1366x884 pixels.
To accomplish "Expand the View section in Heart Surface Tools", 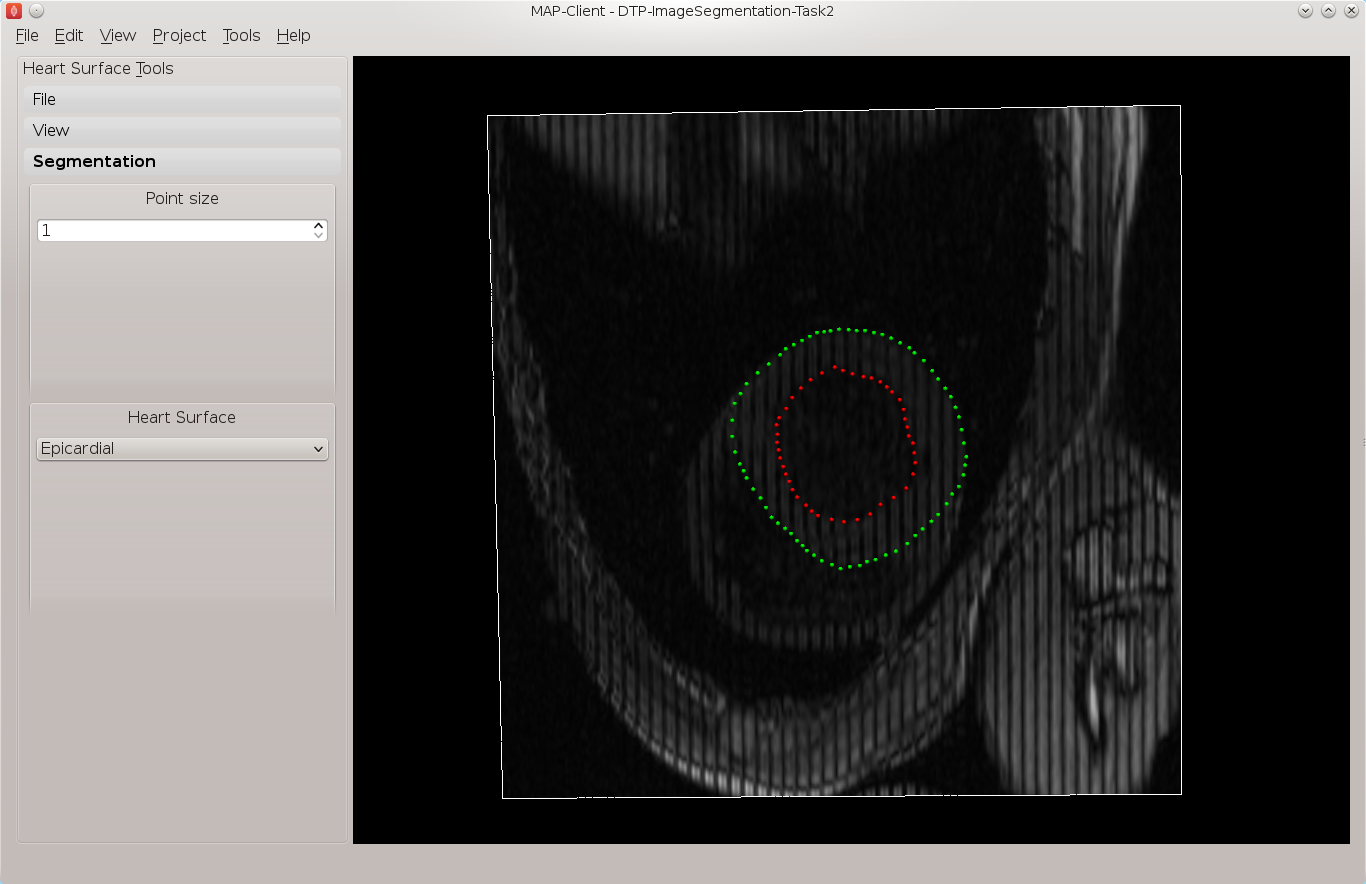I will point(182,130).
